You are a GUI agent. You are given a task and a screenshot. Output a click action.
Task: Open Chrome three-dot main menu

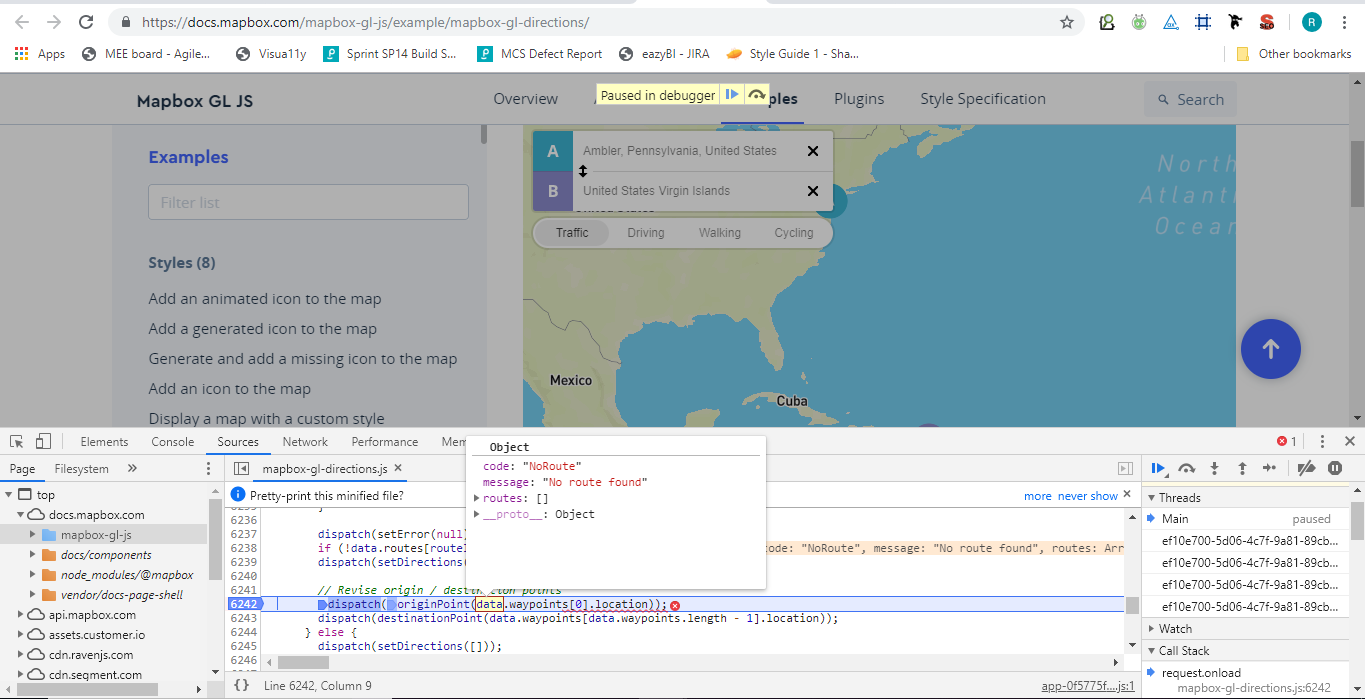click(1345, 22)
